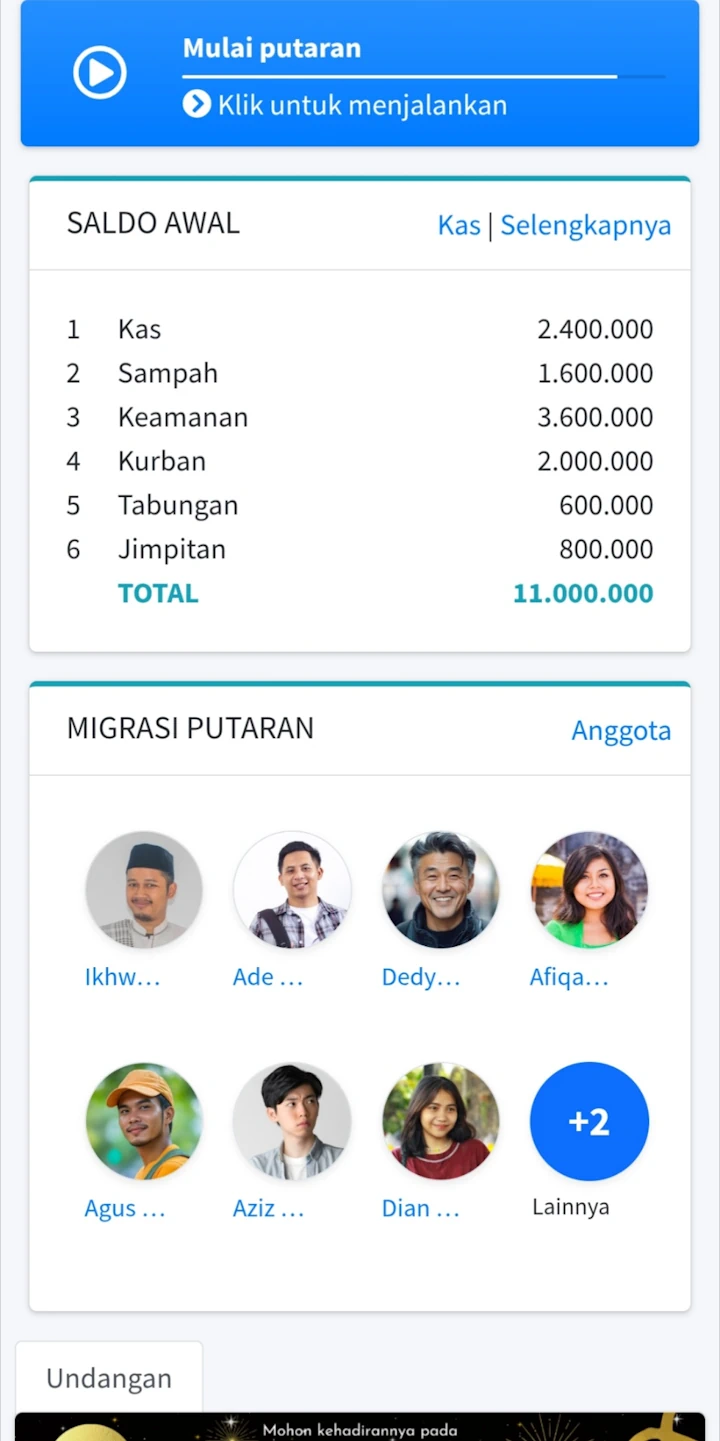720x1441 pixels.
Task: Select Ikhw… member avatar with black cap
Action: (x=144, y=890)
